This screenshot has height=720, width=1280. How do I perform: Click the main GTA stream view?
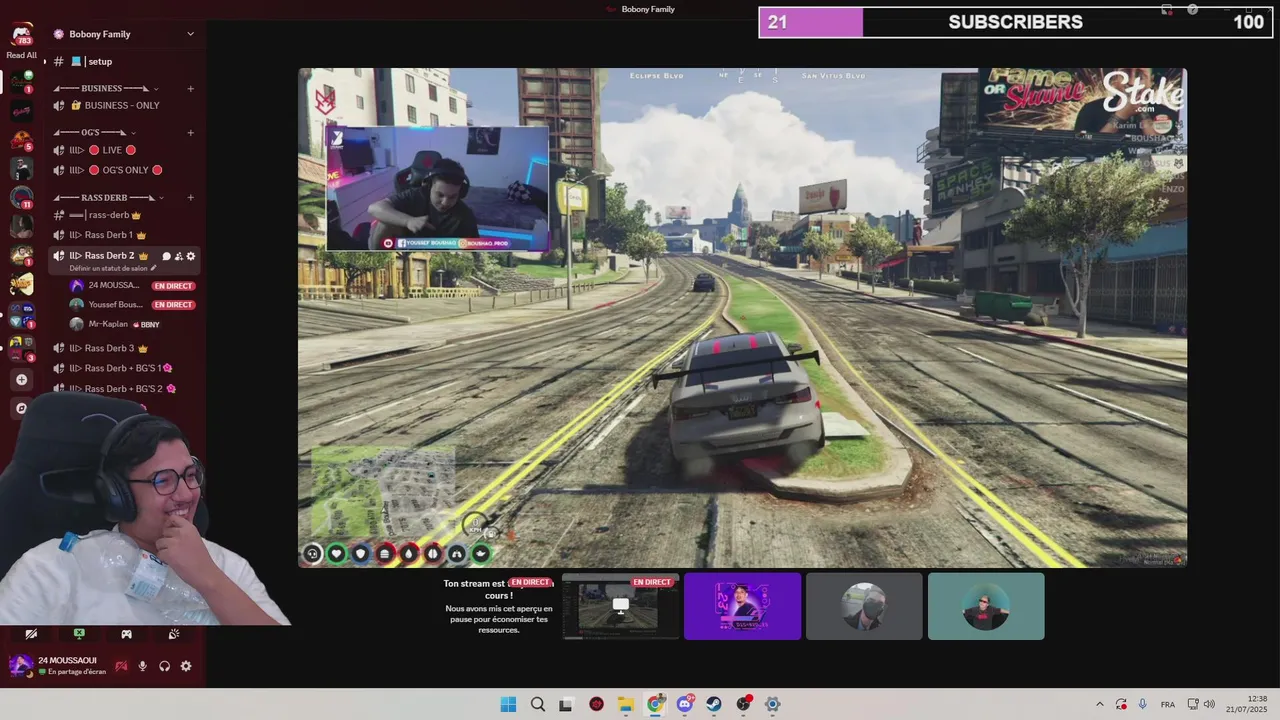[742, 318]
